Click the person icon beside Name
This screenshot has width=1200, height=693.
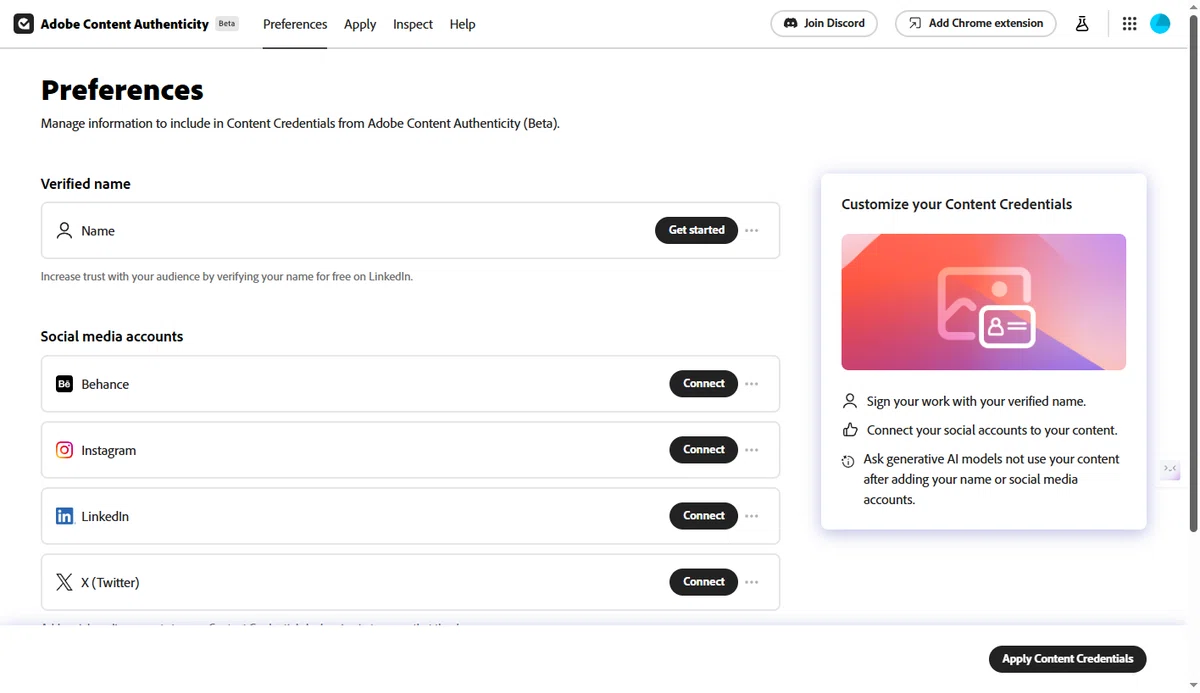pos(64,230)
